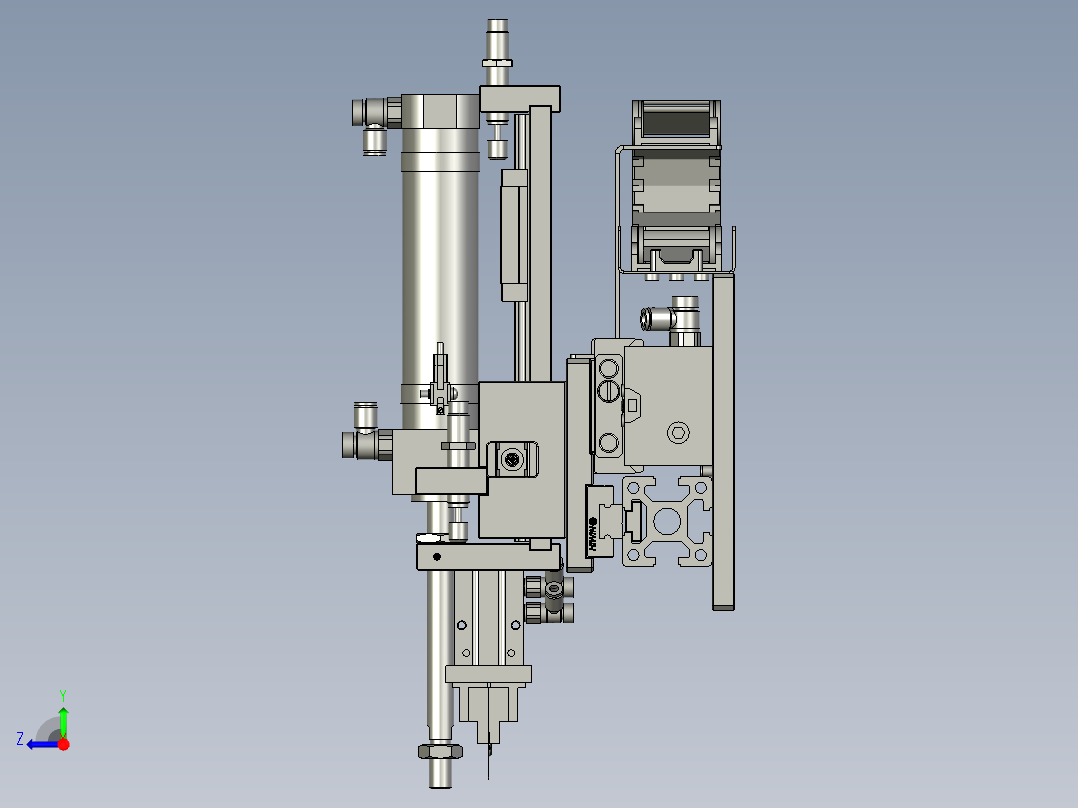This screenshot has width=1078, height=808.
Task: Click the hex socket screw on valve block
Action: pyautogui.click(x=679, y=433)
